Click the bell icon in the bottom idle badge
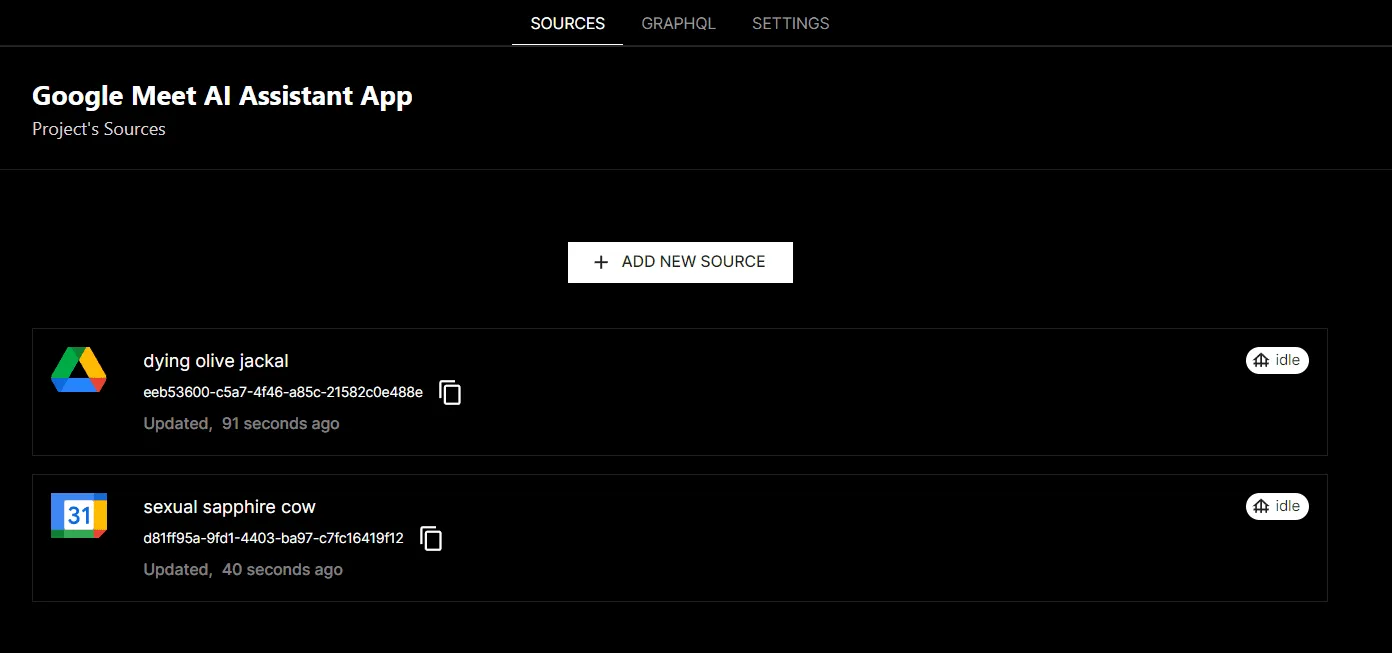This screenshot has width=1392, height=653. tap(1261, 506)
